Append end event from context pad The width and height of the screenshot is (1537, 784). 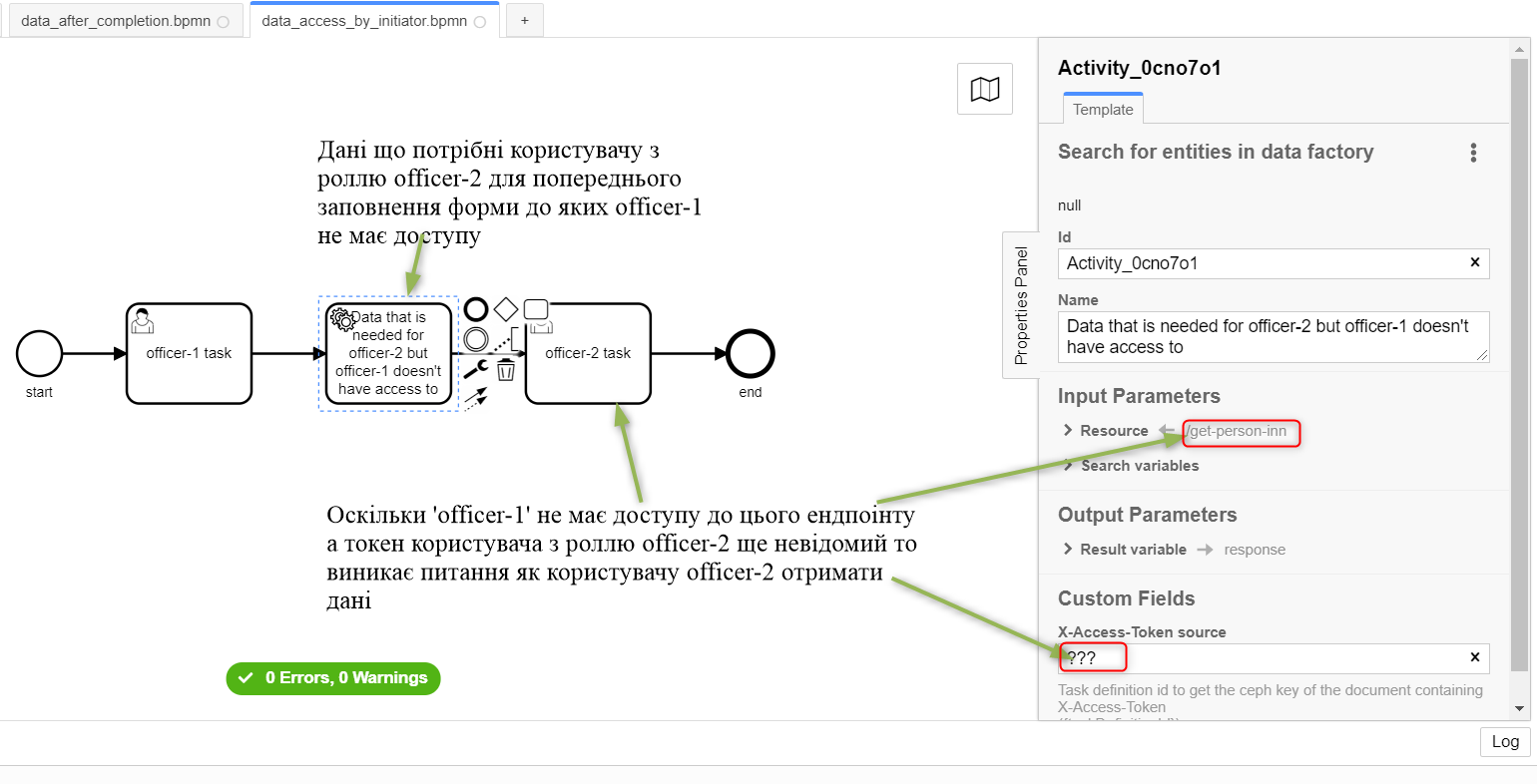(x=476, y=309)
